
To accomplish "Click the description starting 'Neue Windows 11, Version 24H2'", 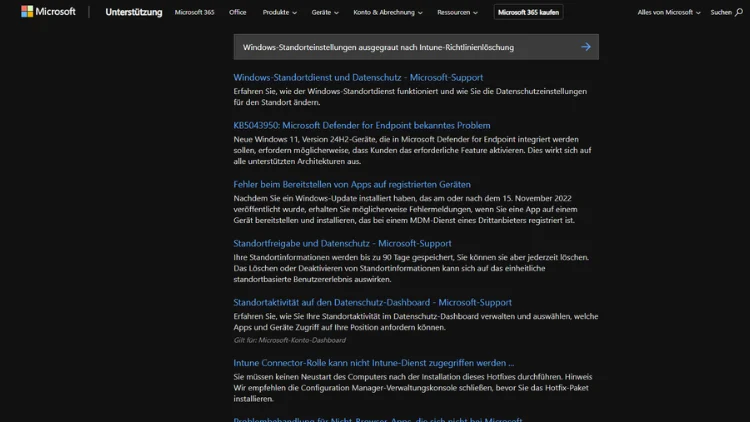I will coord(412,150).
